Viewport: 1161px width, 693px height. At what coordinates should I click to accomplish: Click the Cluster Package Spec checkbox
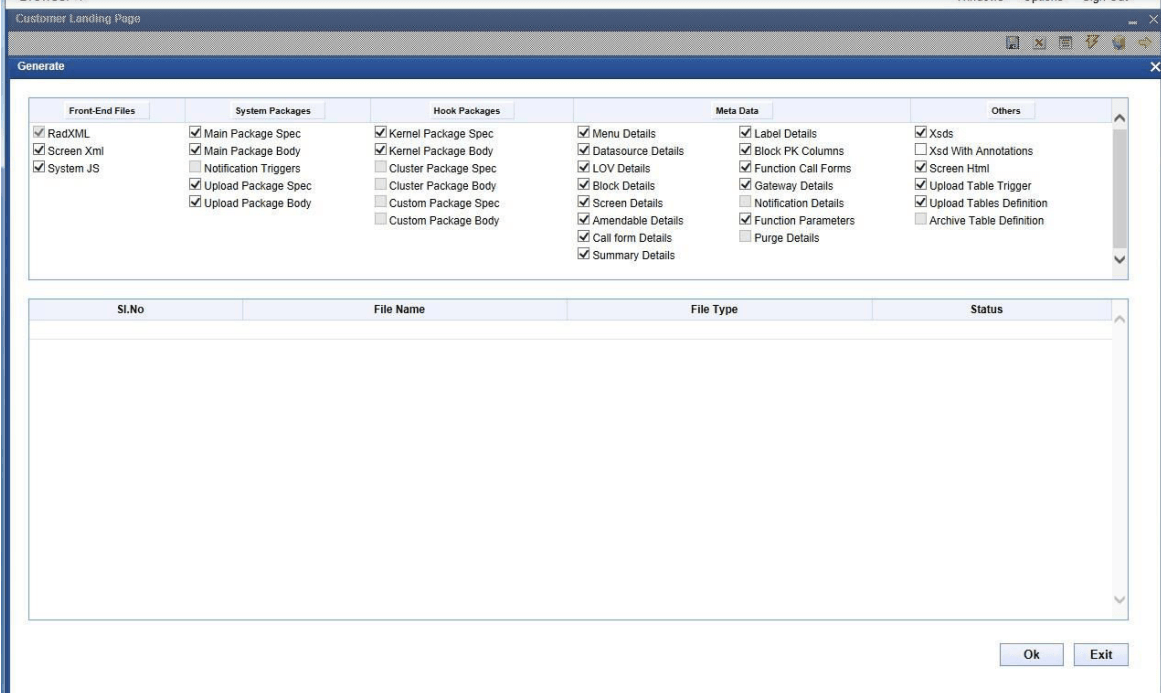coord(381,167)
